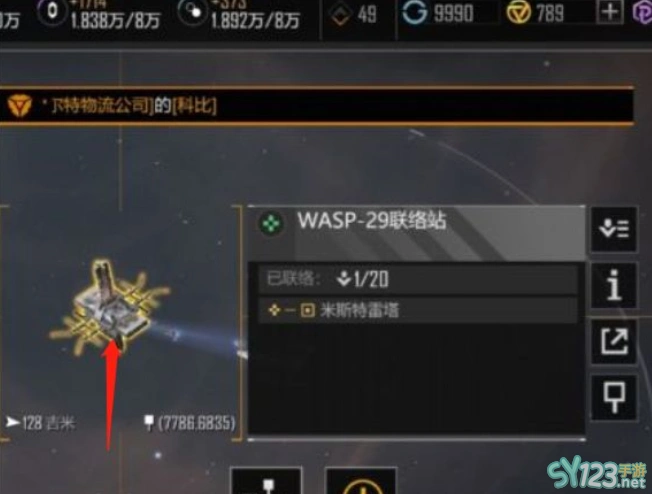Click the bottom button with yellow circle icon
The image size is (652, 494).
point(361,481)
